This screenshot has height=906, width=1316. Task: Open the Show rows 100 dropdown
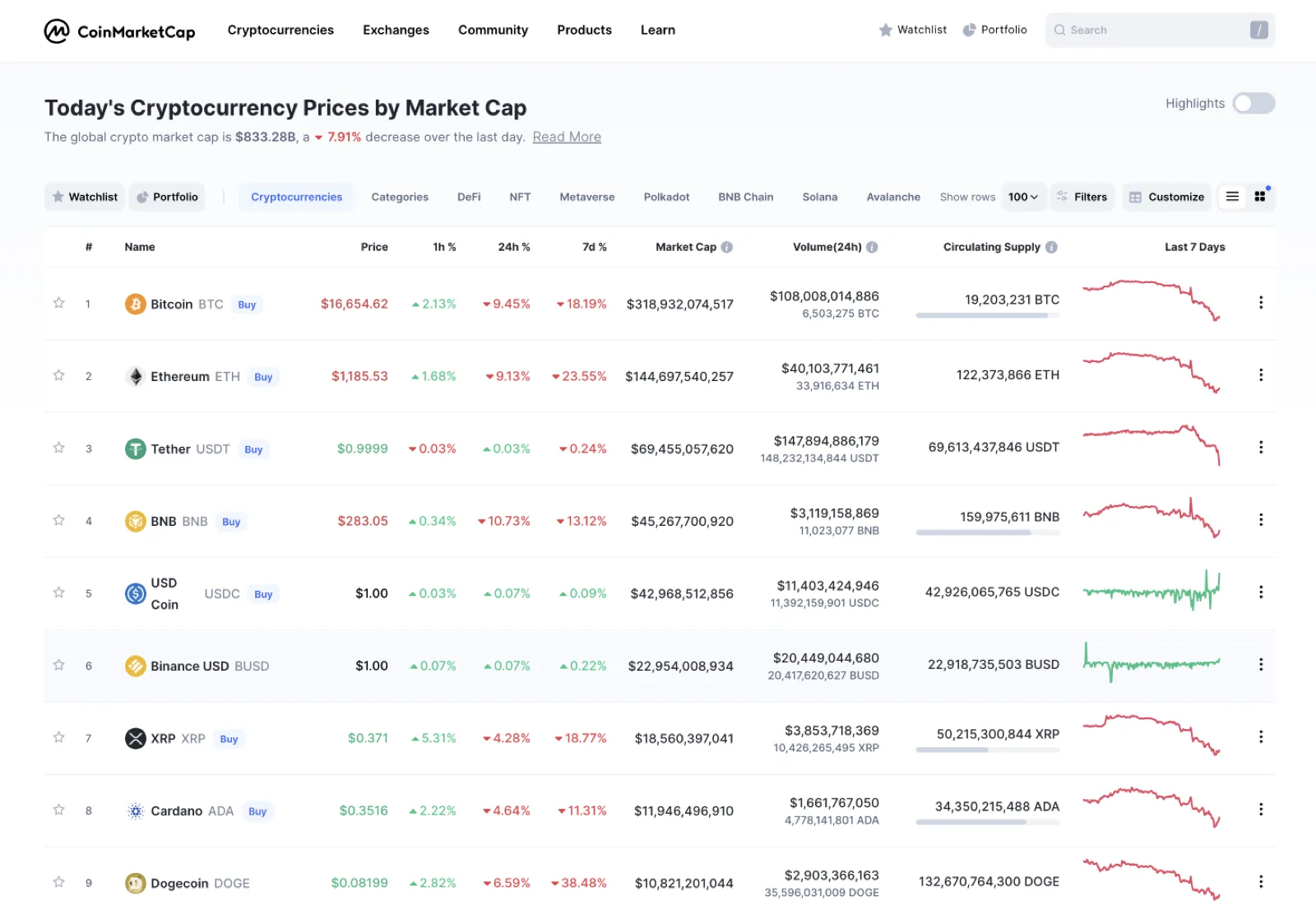pos(1023,197)
